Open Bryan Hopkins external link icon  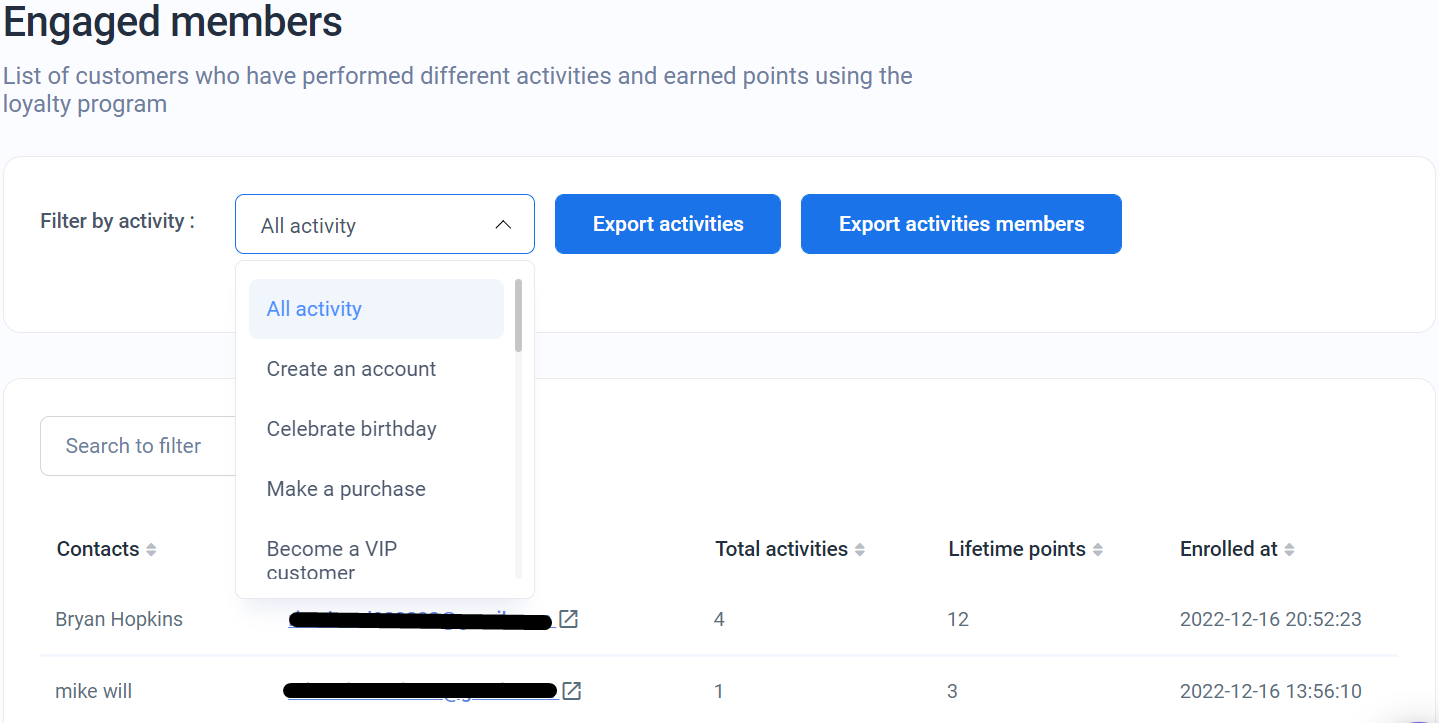(568, 619)
